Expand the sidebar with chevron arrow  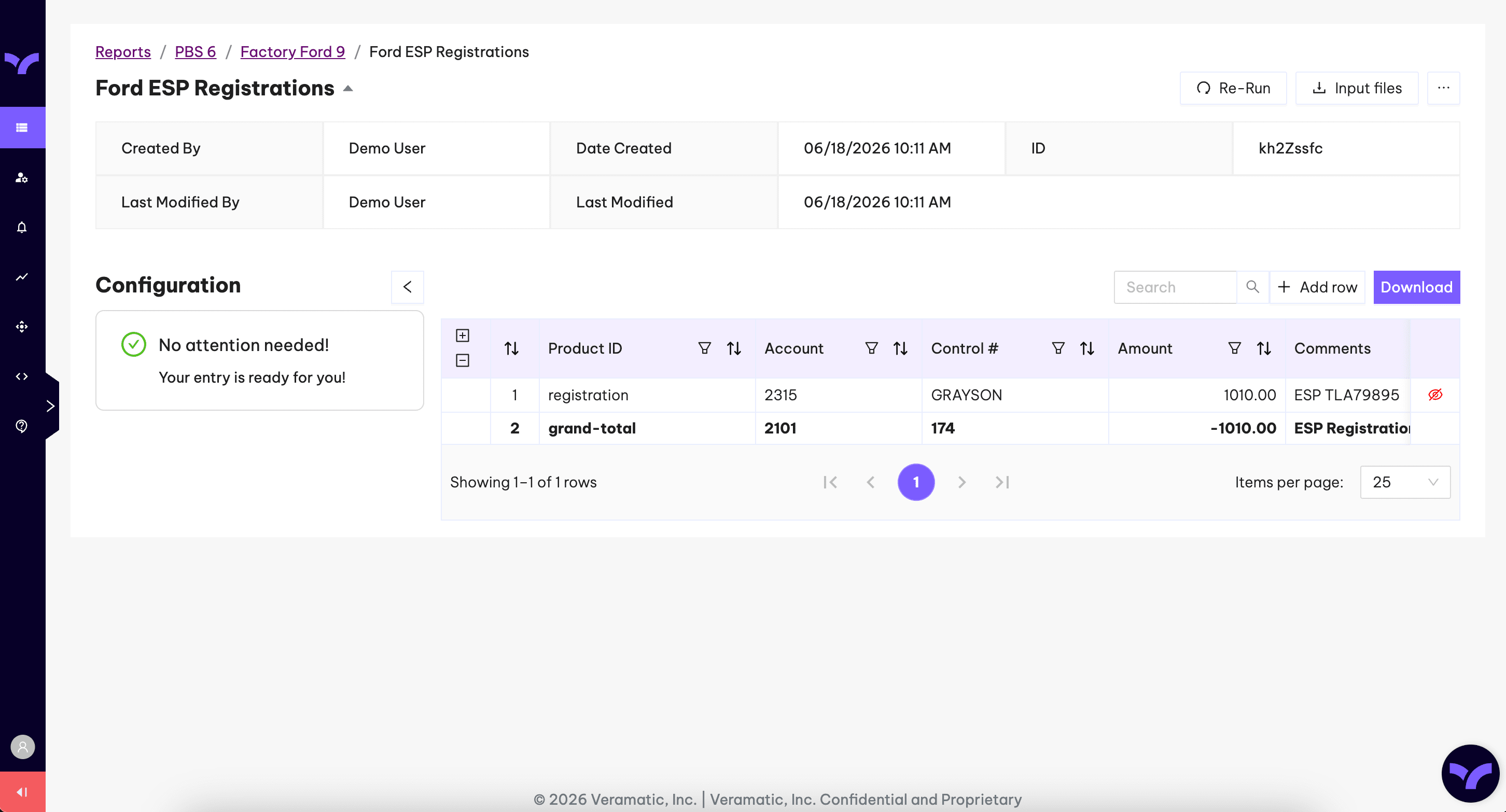pos(51,405)
